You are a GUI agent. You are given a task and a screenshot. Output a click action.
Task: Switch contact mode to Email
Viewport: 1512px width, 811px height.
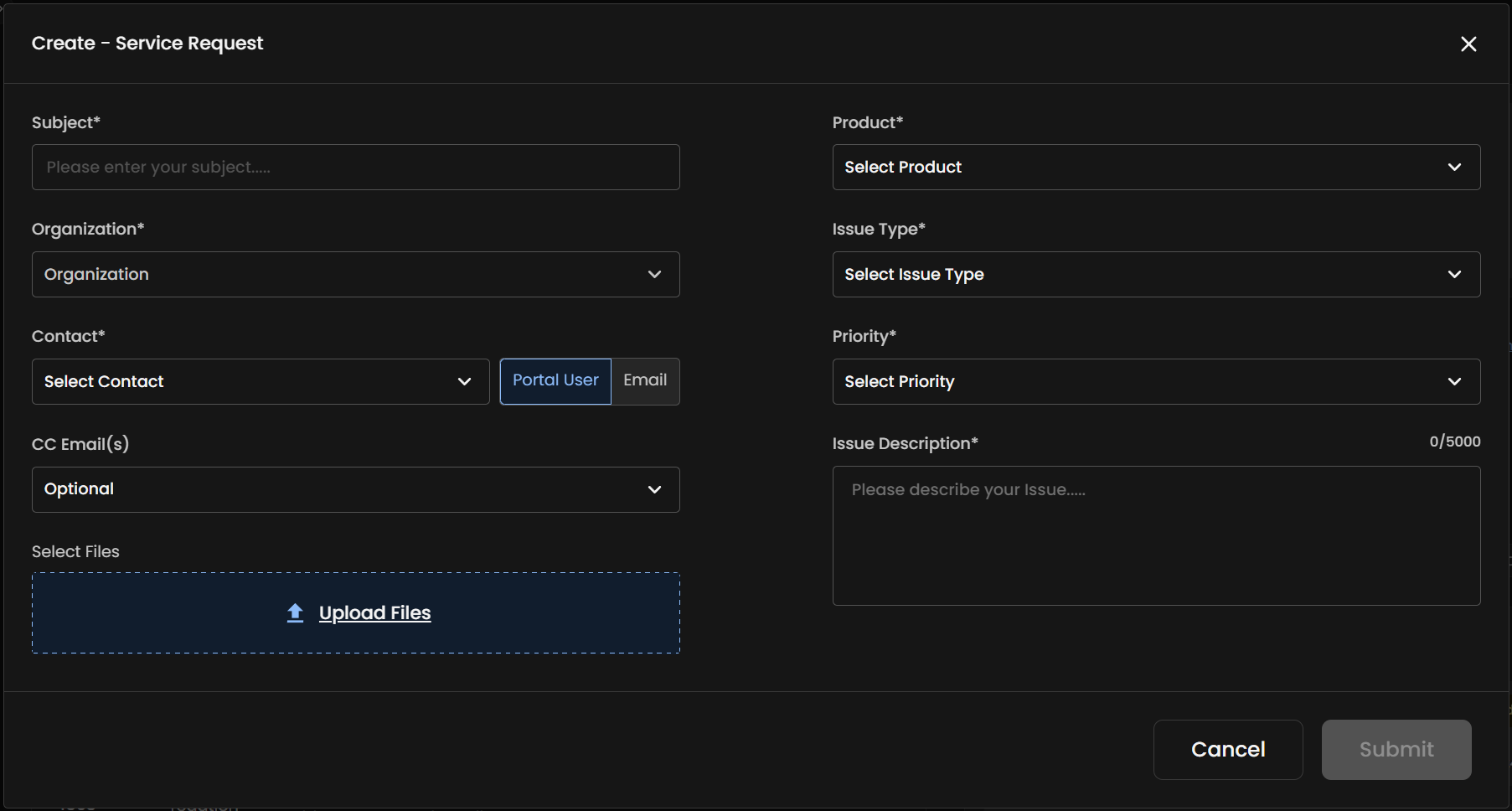click(x=644, y=380)
